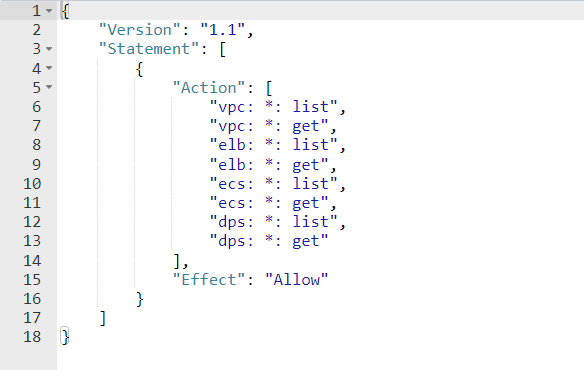Collapse the root object fold arrow on line 1
Image resolution: width=584 pixels, height=370 pixels.
tap(49, 11)
